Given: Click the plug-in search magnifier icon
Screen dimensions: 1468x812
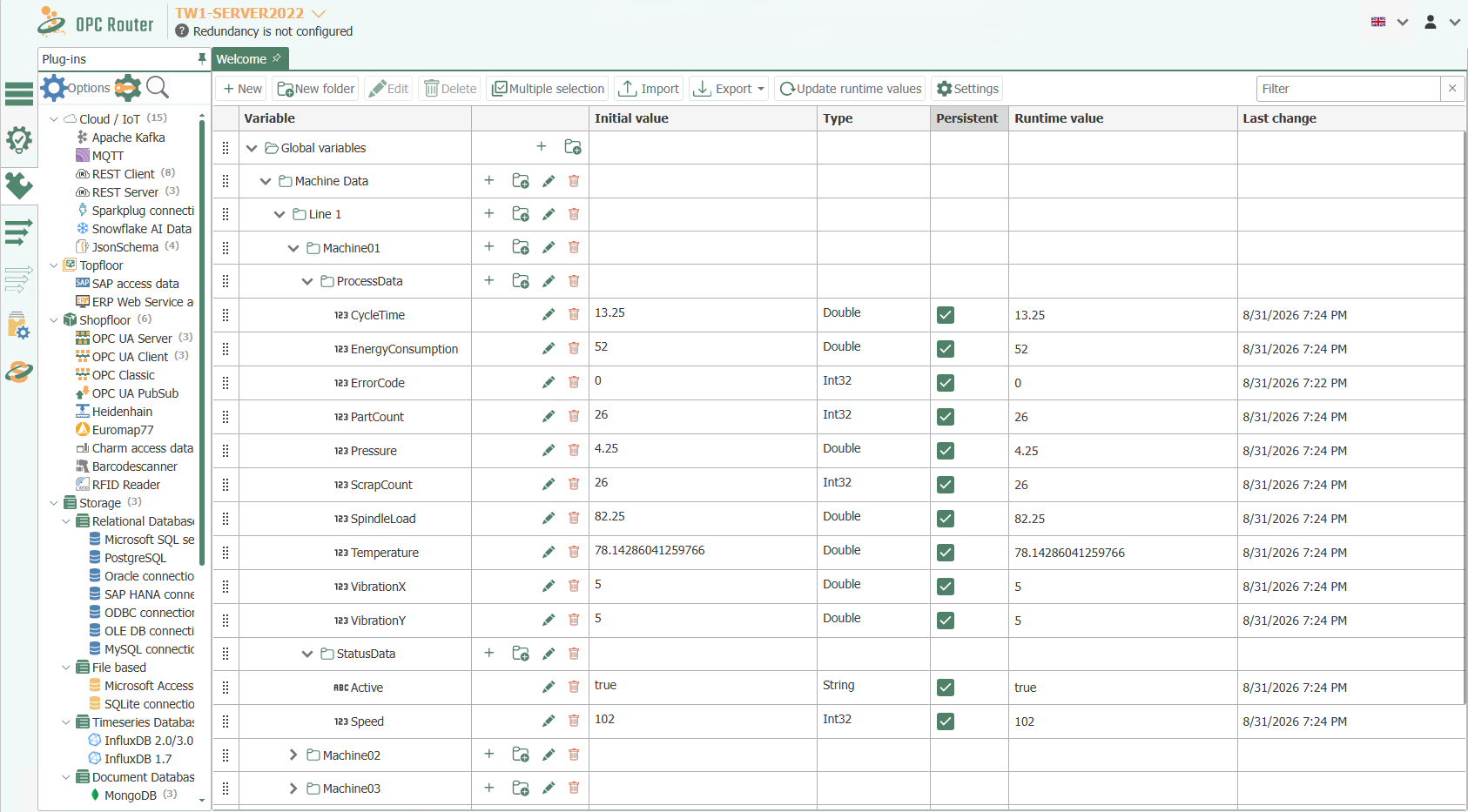Looking at the screenshot, I should (x=158, y=87).
